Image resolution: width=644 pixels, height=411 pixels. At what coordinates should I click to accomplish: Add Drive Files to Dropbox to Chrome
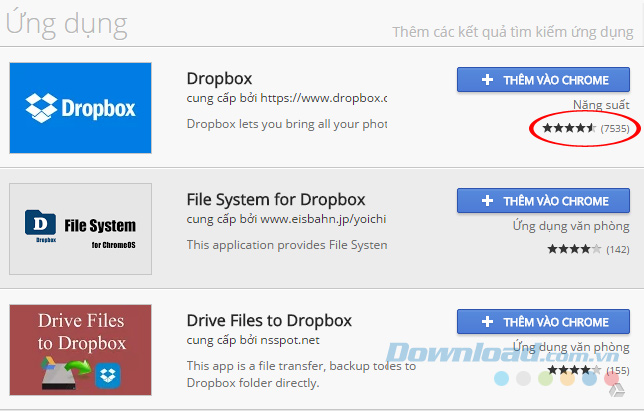543,321
